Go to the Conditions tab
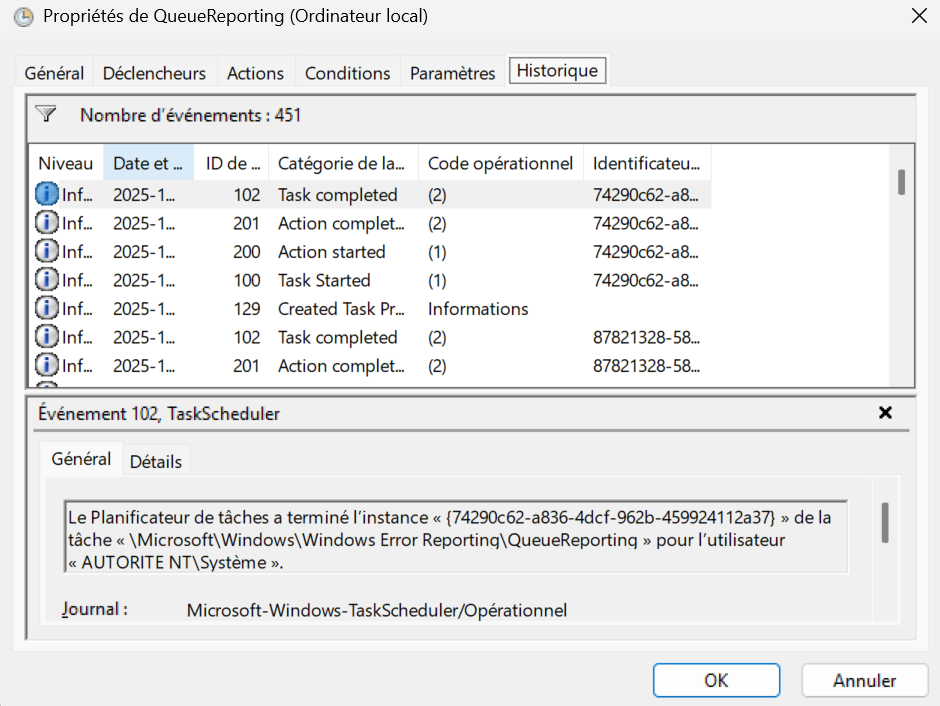940x706 pixels. pyautogui.click(x=347, y=73)
